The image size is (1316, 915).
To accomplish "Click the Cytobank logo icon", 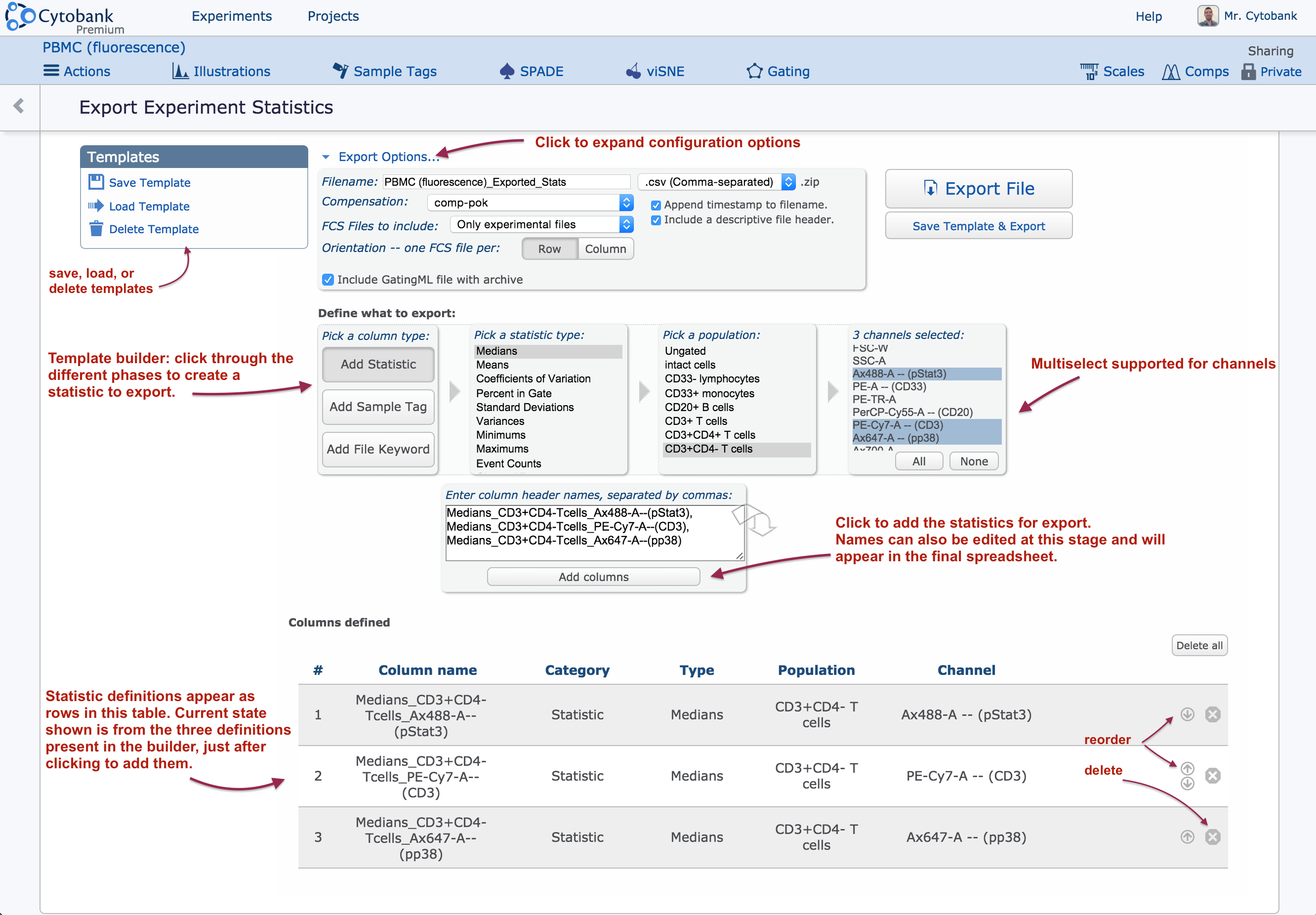I will [19, 15].
